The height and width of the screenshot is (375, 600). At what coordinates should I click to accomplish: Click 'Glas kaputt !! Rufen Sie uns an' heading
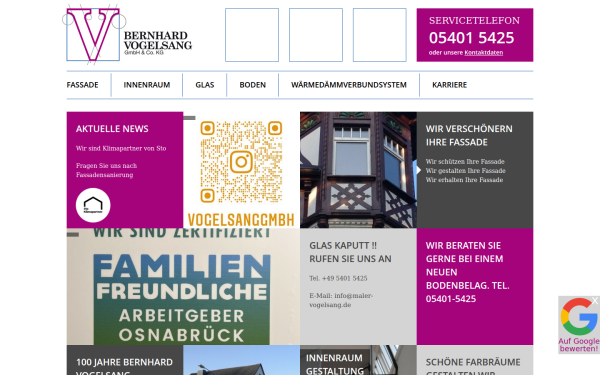click(350, 252)
